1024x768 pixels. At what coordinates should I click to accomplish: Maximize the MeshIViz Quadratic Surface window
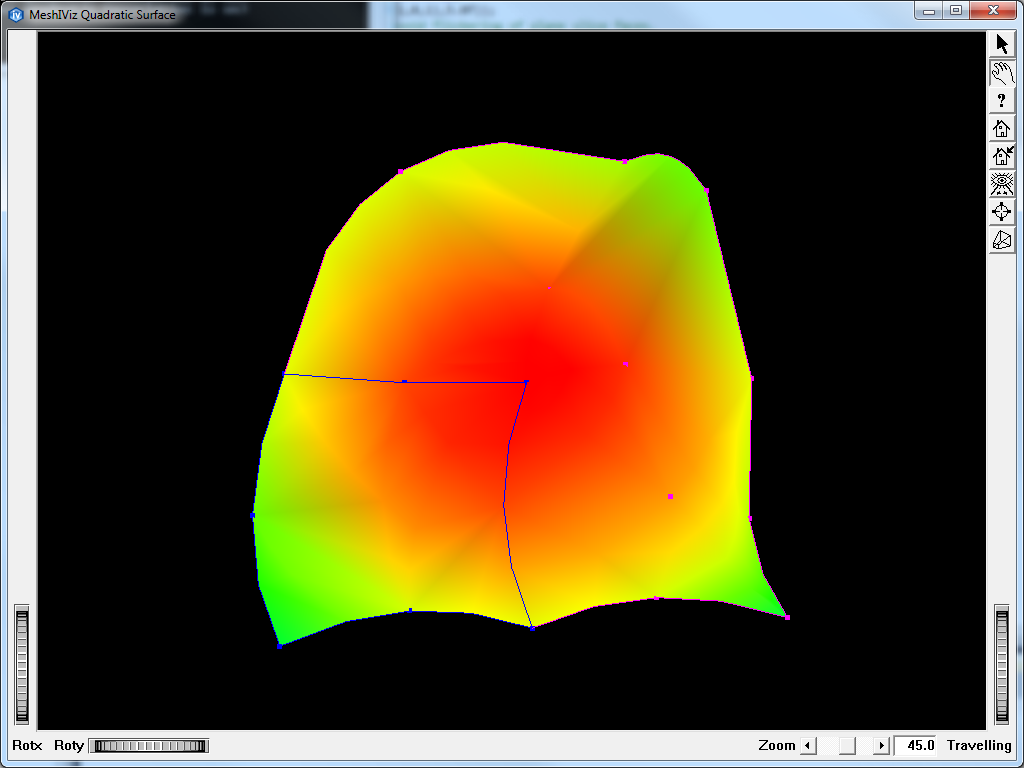tap(956, 11)
